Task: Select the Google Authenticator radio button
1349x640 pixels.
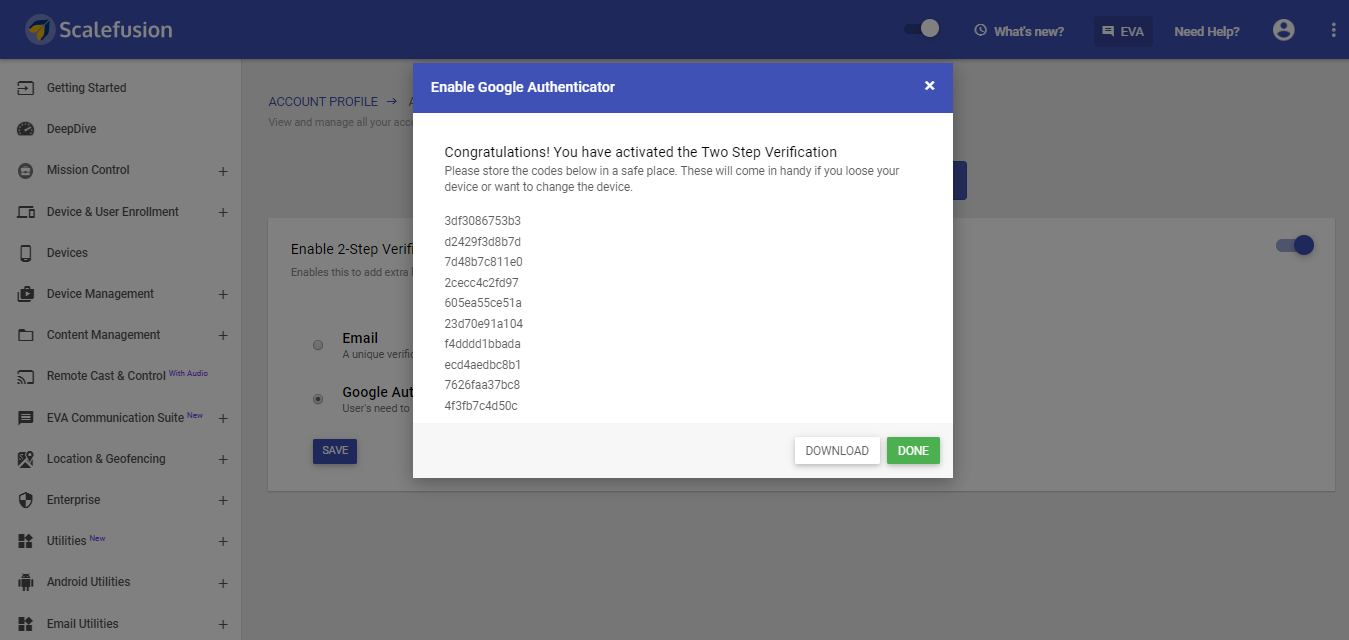Action: click(x=318, y=399)
